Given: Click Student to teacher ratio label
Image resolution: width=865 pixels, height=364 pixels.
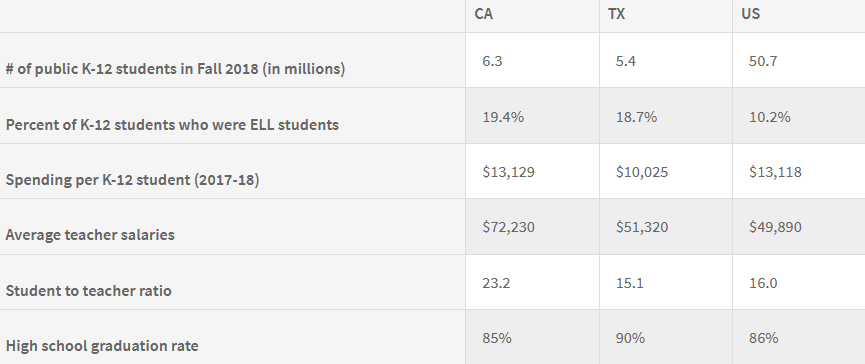Looking at the screenshot, I should 88,291.
